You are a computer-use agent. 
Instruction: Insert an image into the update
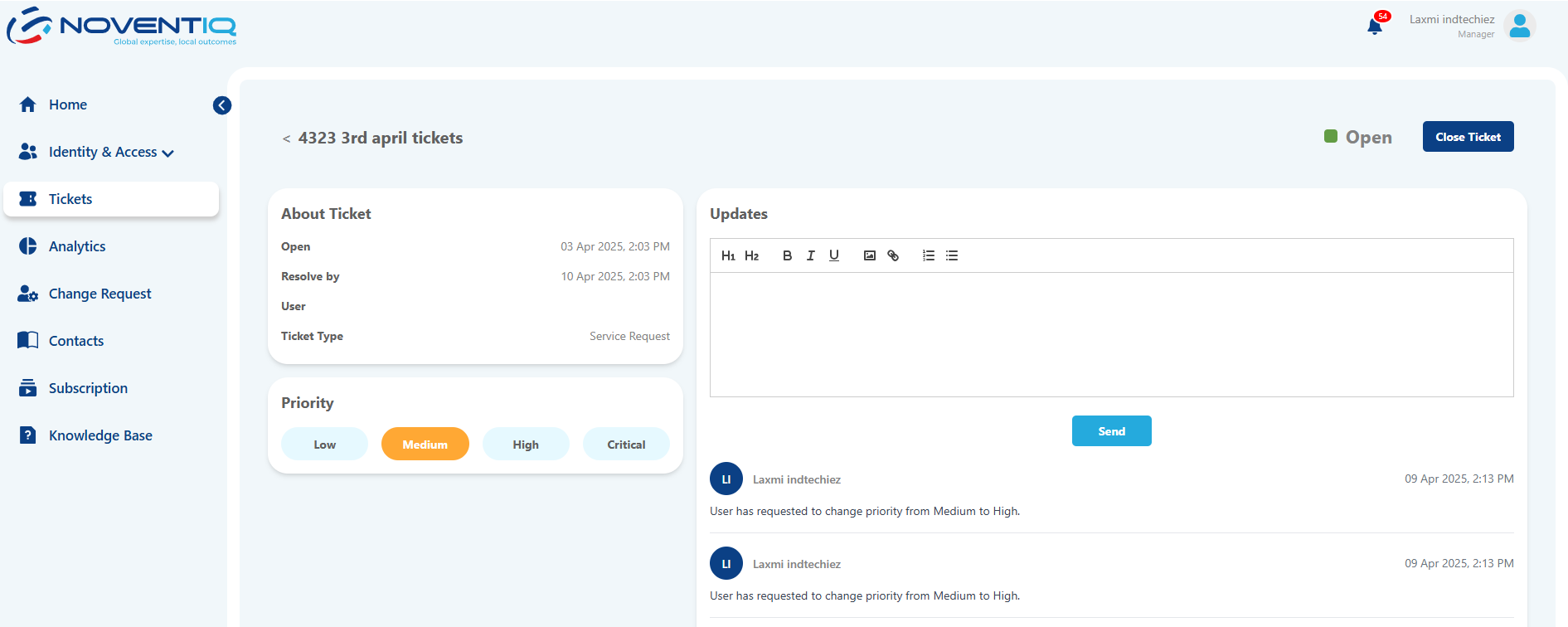tap(869, 255)
